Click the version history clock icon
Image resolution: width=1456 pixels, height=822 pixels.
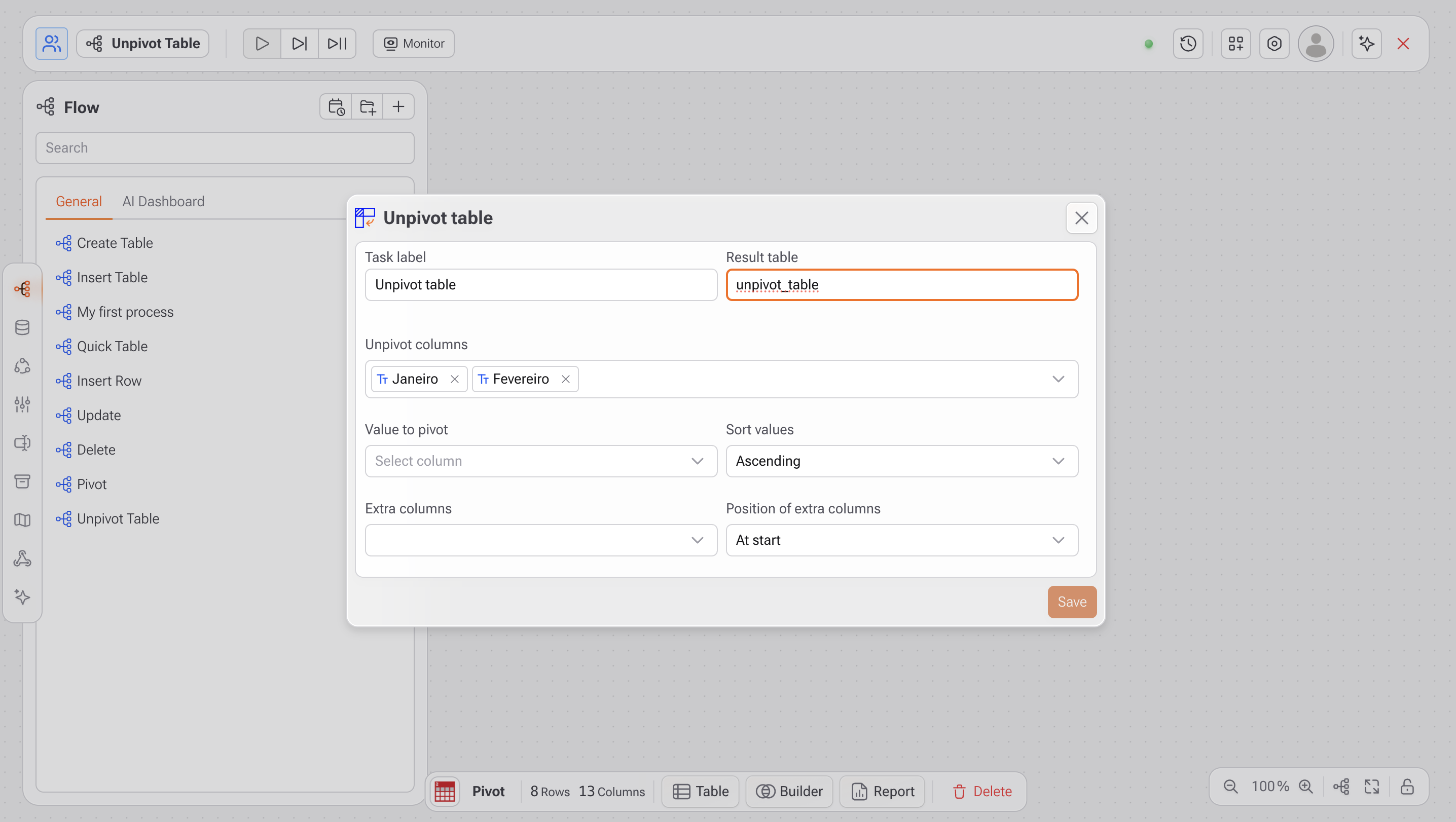coord(1187,44)
